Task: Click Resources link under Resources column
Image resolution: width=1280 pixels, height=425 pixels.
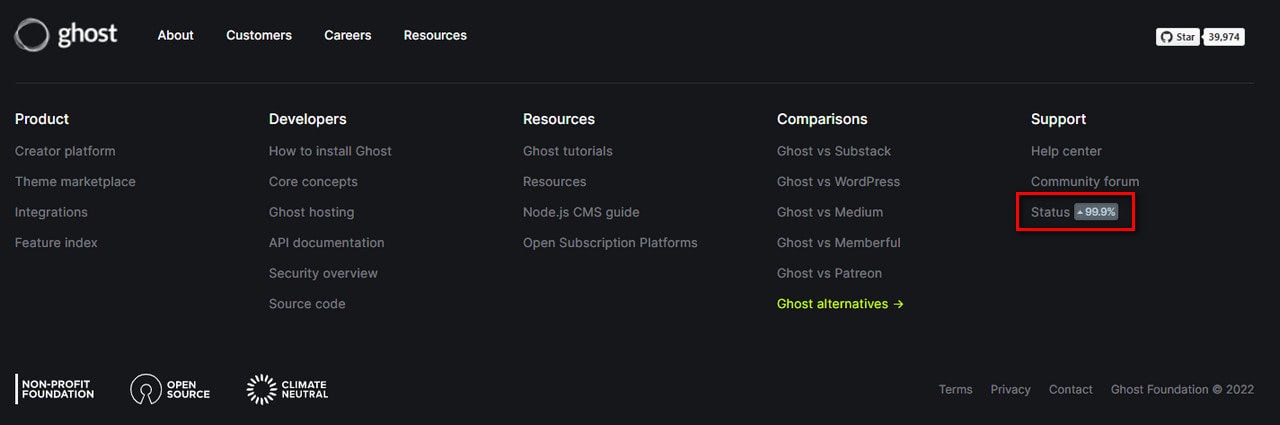Action: click(554, 182)
